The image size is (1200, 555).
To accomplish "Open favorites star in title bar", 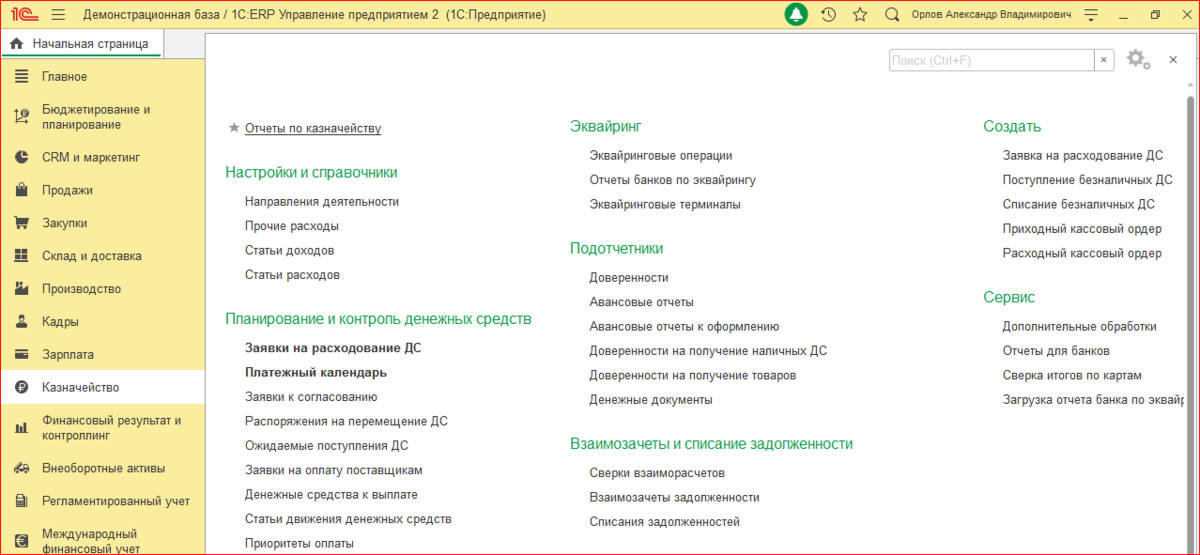I will tap(859, 15).
